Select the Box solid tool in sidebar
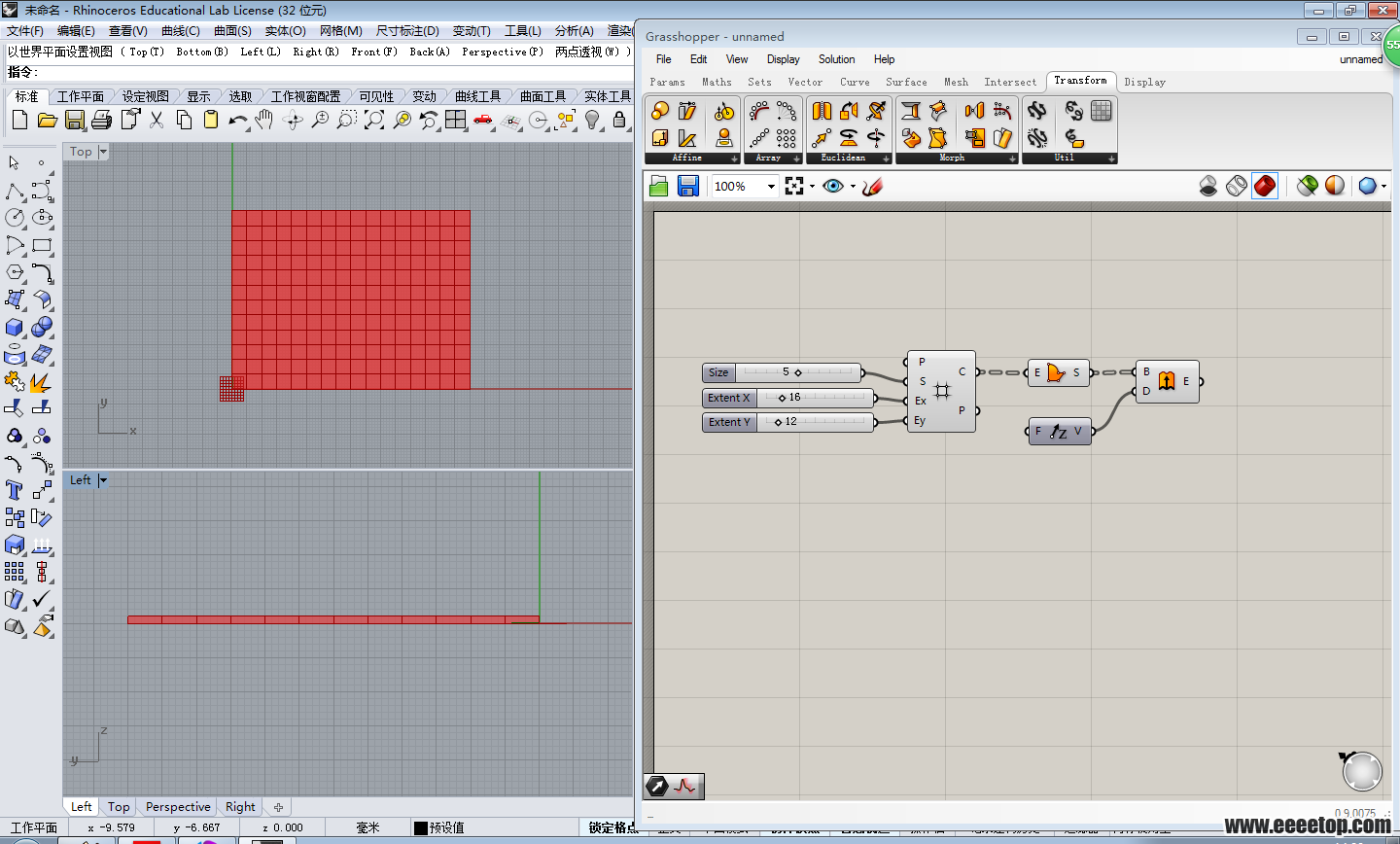1400x844 pixels. (x=15, y=327)
